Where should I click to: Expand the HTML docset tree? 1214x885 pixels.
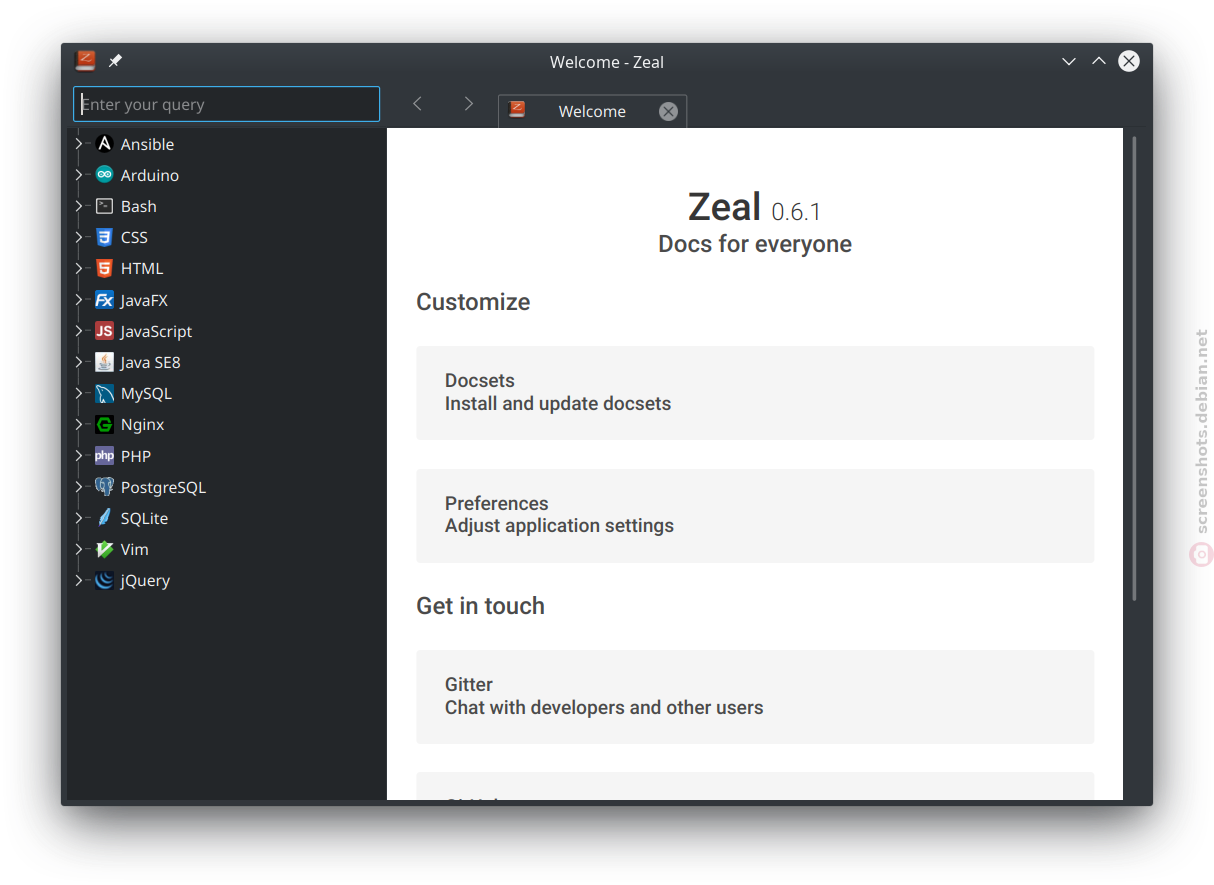point(79,268)
